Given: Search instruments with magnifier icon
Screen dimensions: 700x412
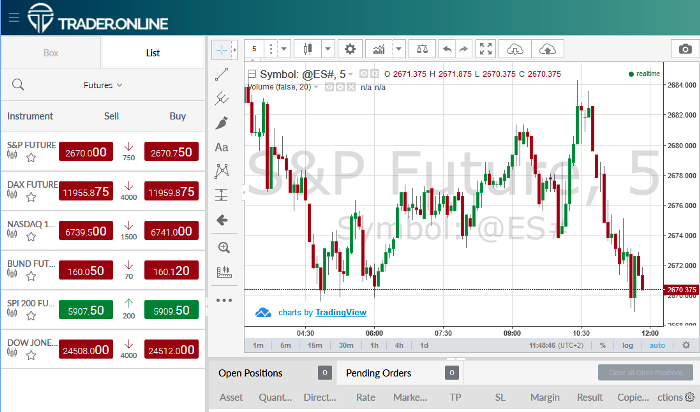Looking at the screenshot, I should click(x=18, y=84).
